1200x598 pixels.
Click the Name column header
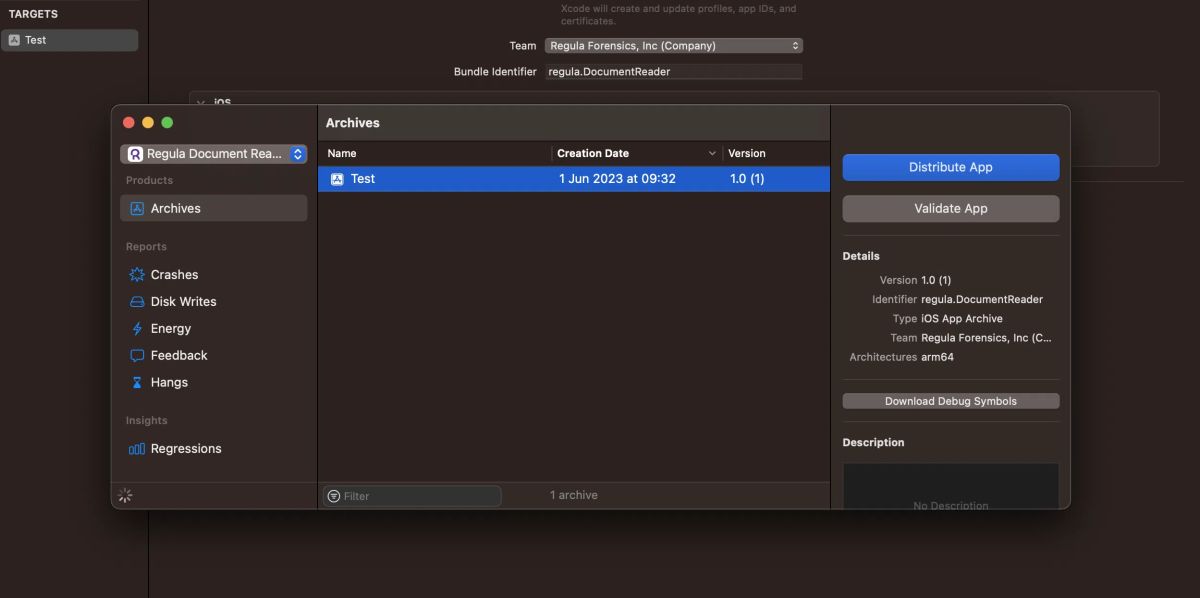tap(435, 153)
